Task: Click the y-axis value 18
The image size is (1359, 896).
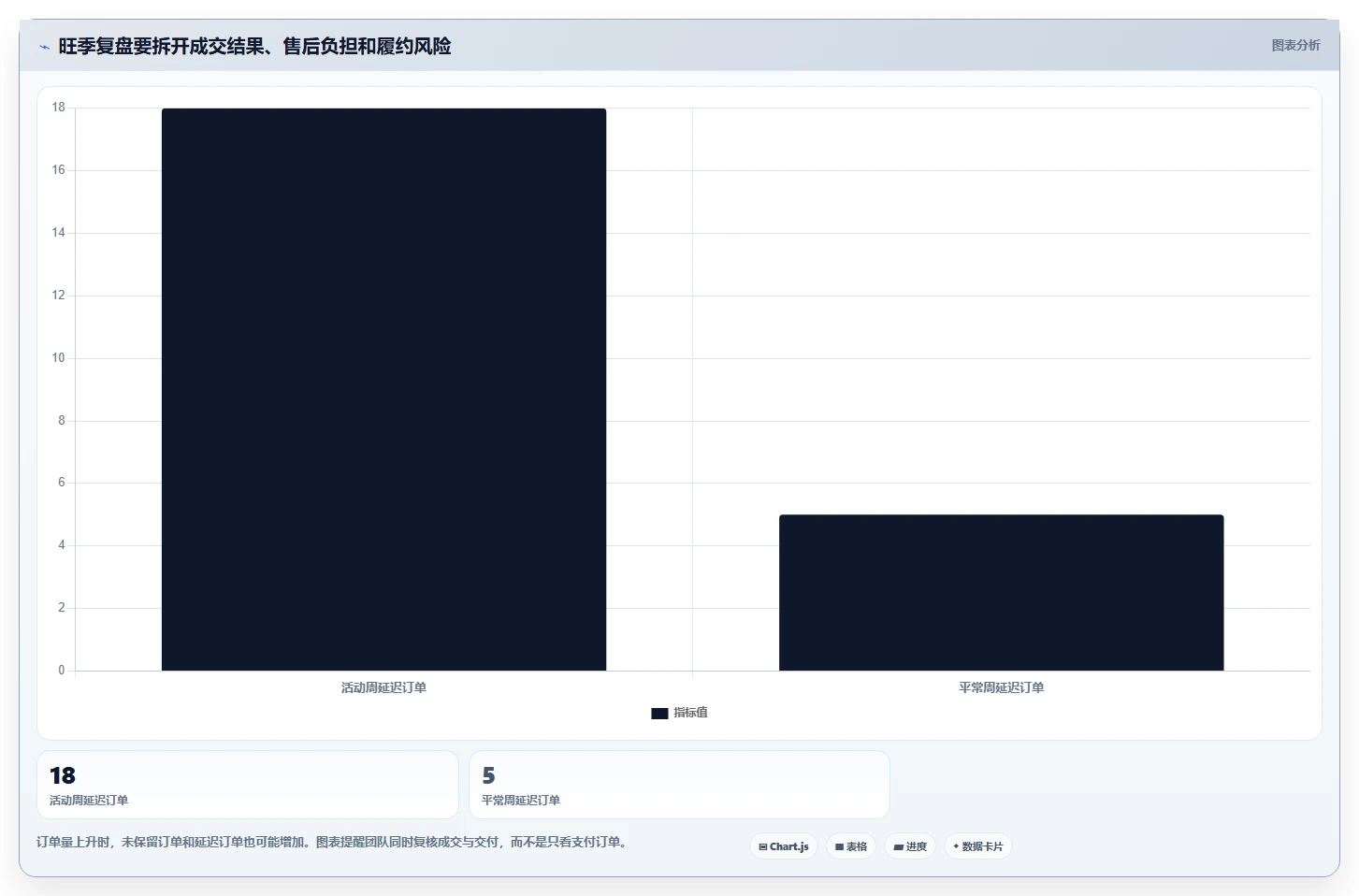Action: pos(58,108)
